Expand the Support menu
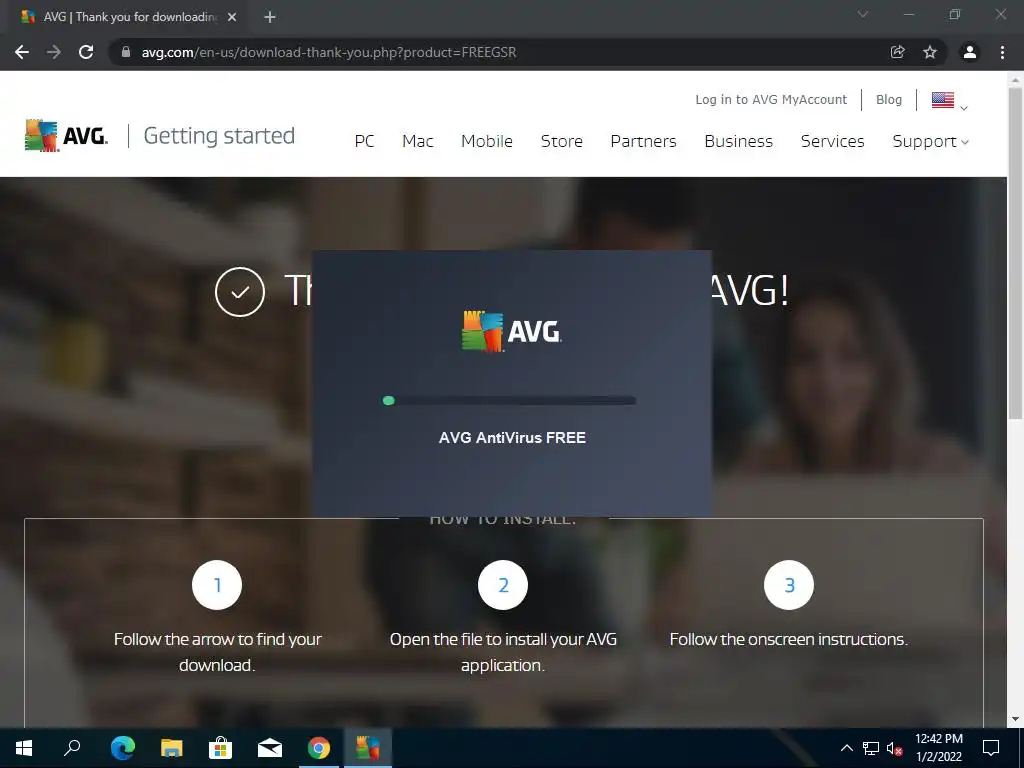Image resolution: width=1024 pixels, height=768 pixels. [x=931, y=141]
